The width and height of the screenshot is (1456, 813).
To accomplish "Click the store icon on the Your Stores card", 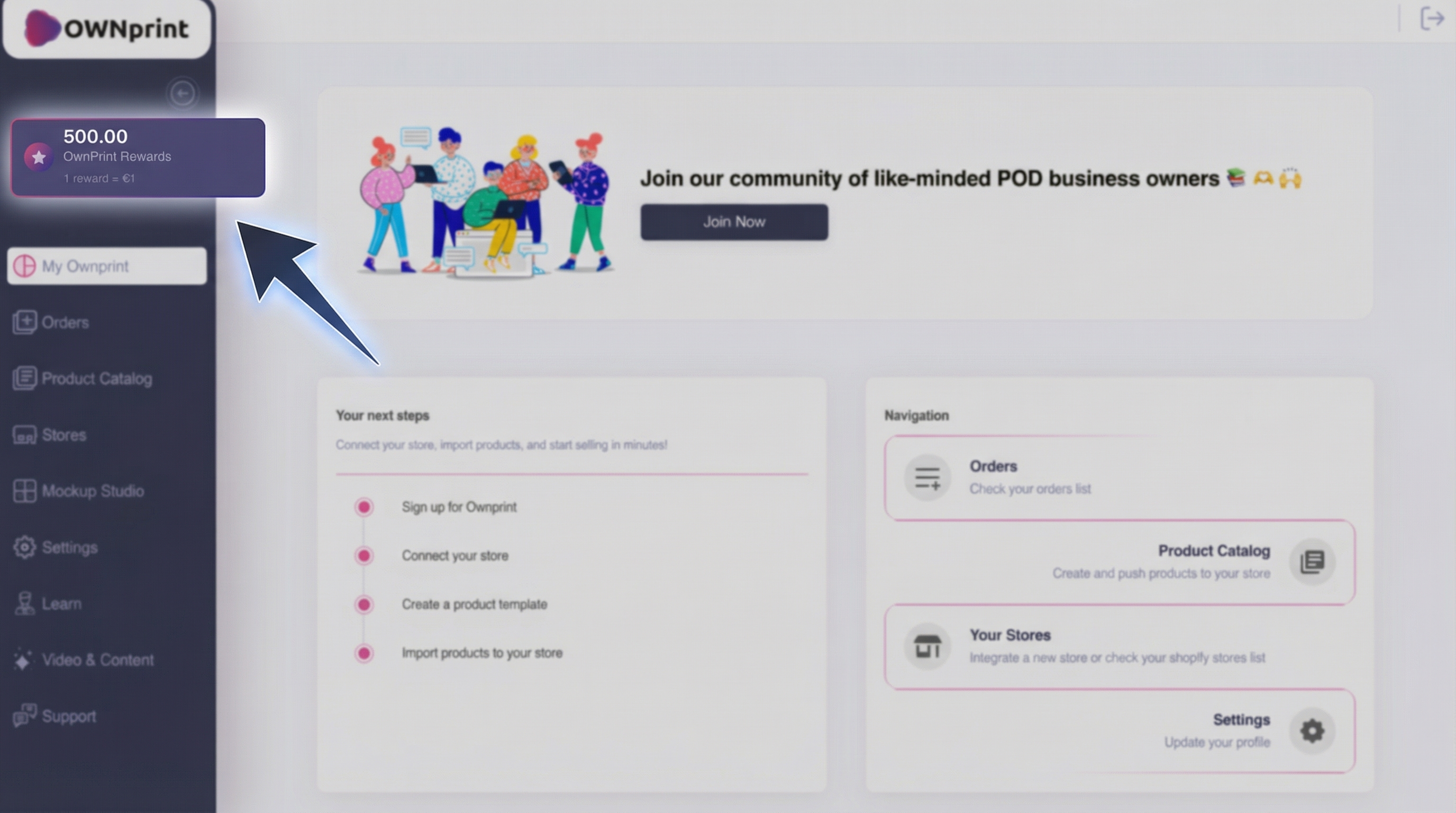I will (x=927, y=645).
